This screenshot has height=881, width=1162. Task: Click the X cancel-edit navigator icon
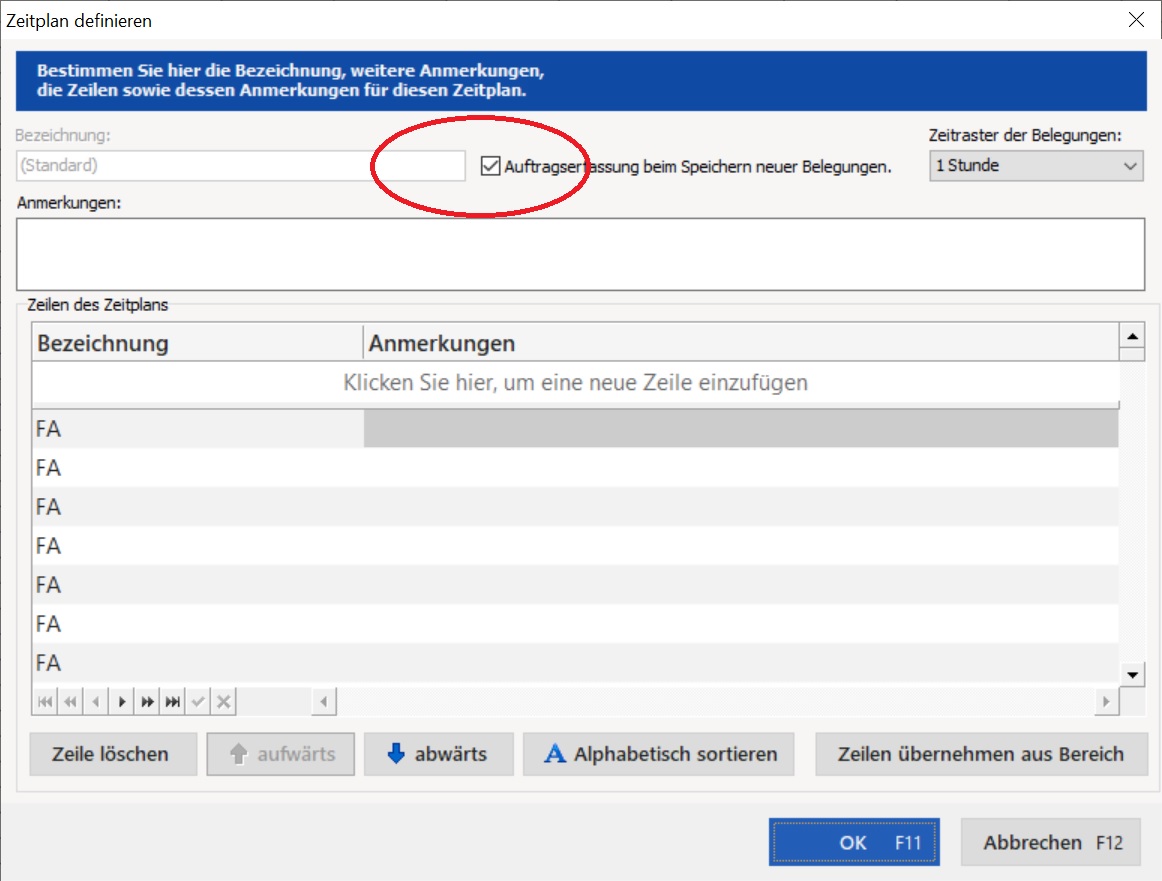tap(224, 702)
